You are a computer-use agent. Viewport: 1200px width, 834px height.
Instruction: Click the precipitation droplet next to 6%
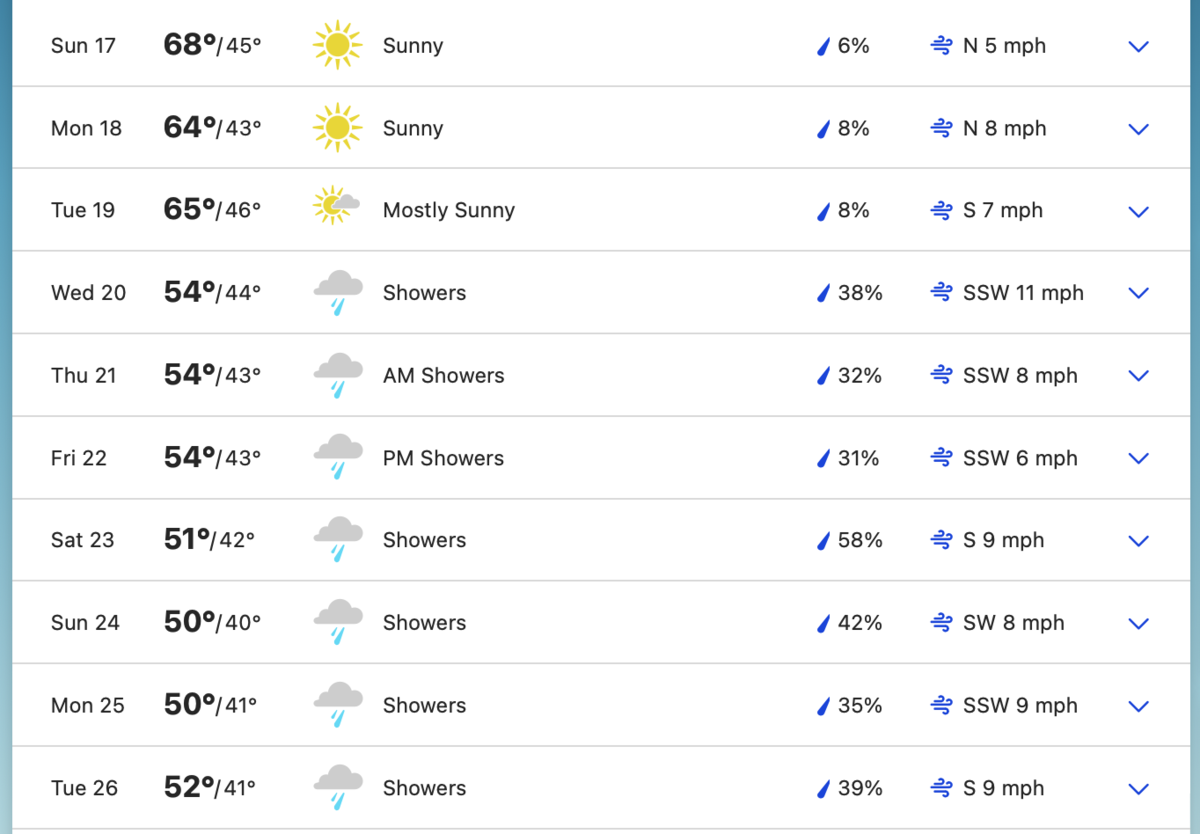(x=822, y=45)
